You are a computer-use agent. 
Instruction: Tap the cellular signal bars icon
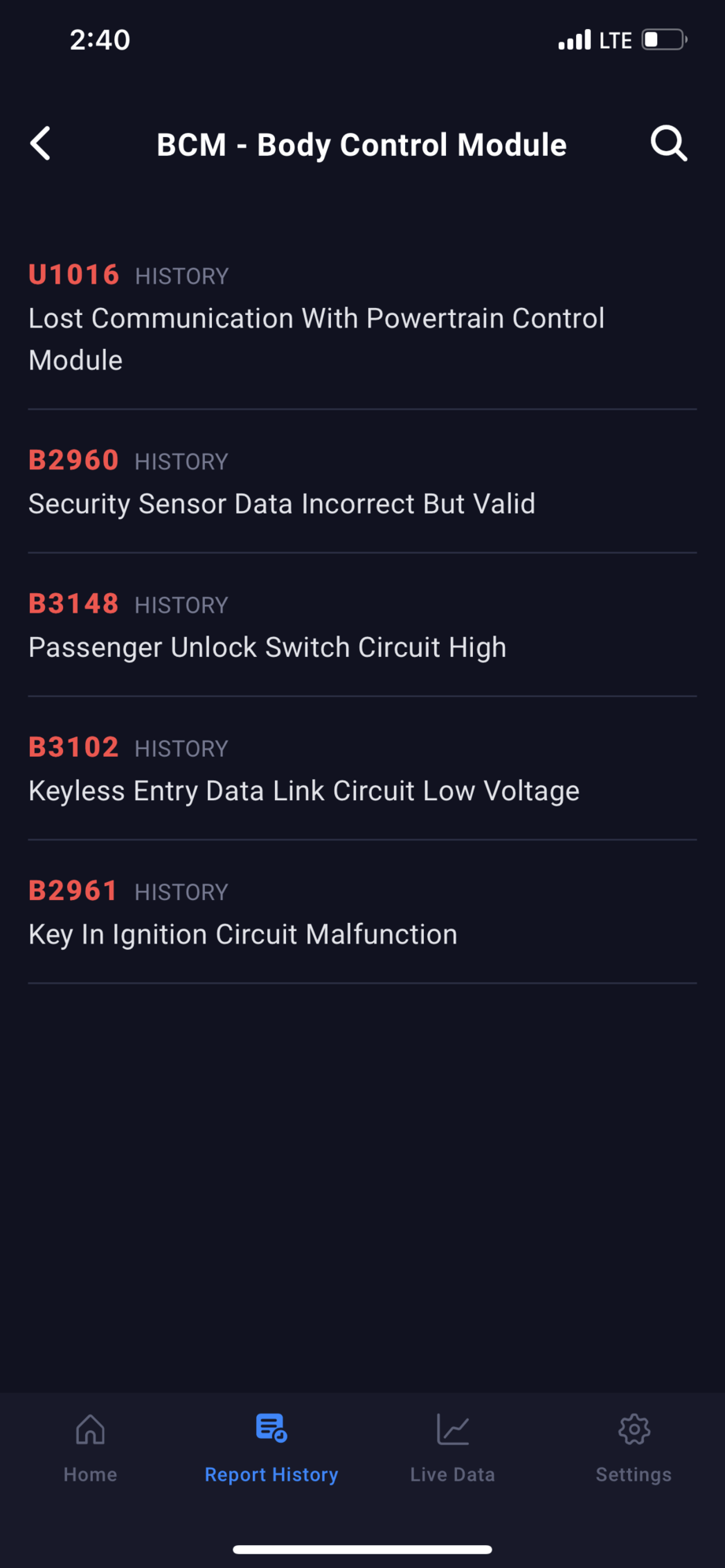tap(574, 40)
